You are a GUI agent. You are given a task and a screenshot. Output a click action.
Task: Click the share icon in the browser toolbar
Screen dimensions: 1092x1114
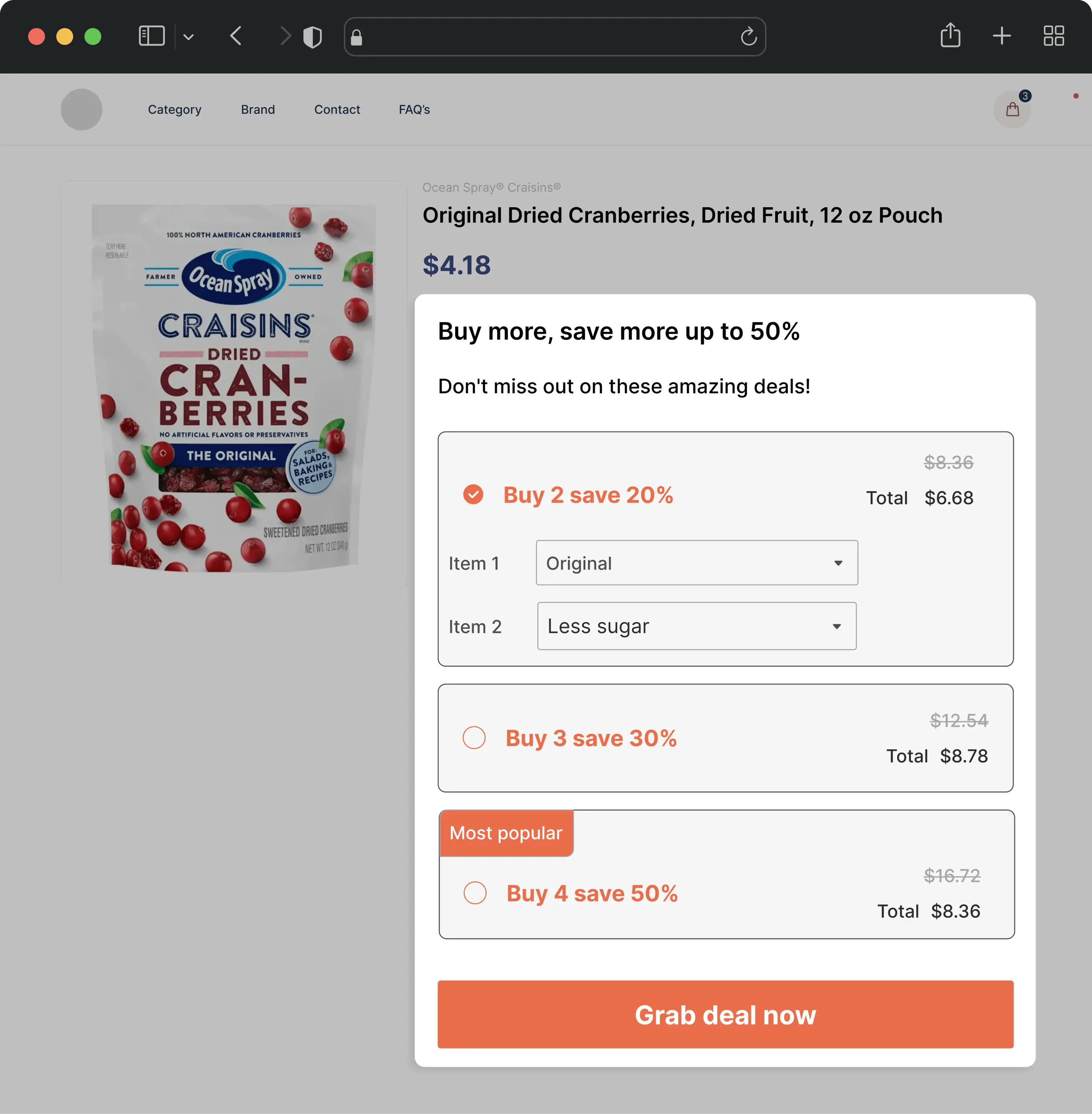(950, 36)
